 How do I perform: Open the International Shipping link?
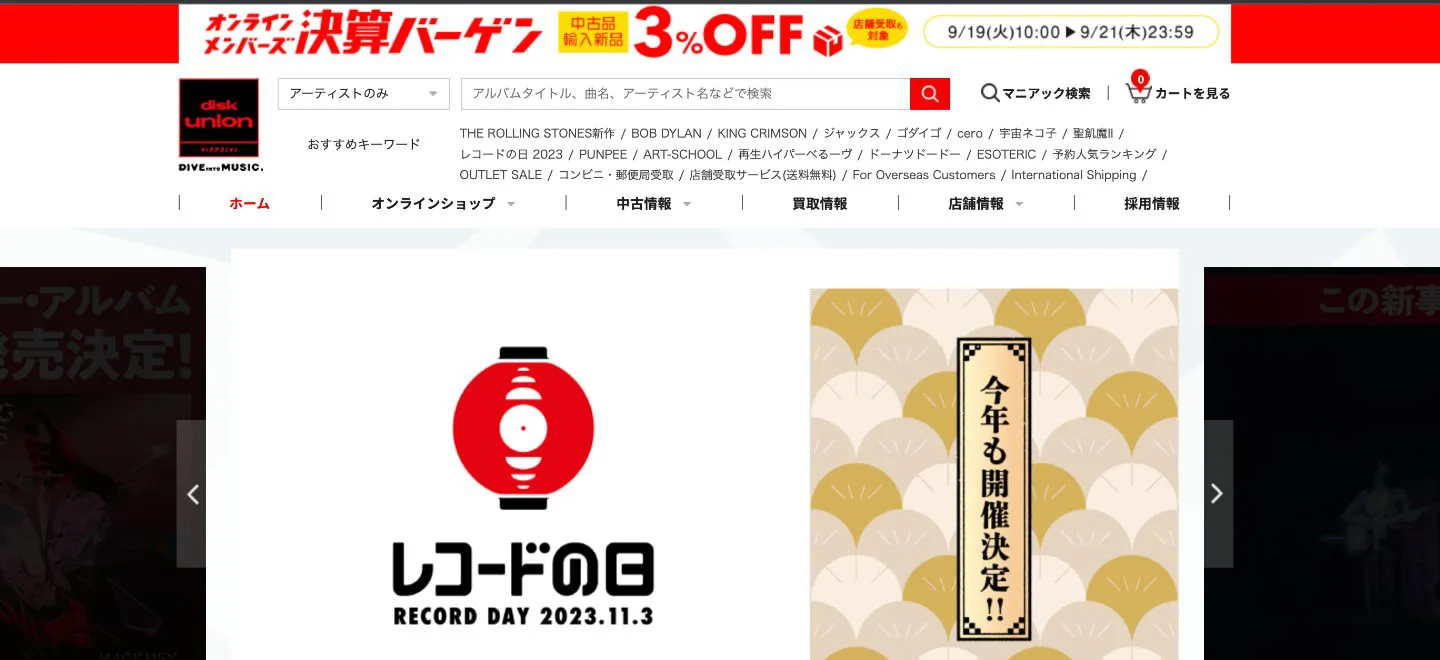(1073, 175)
